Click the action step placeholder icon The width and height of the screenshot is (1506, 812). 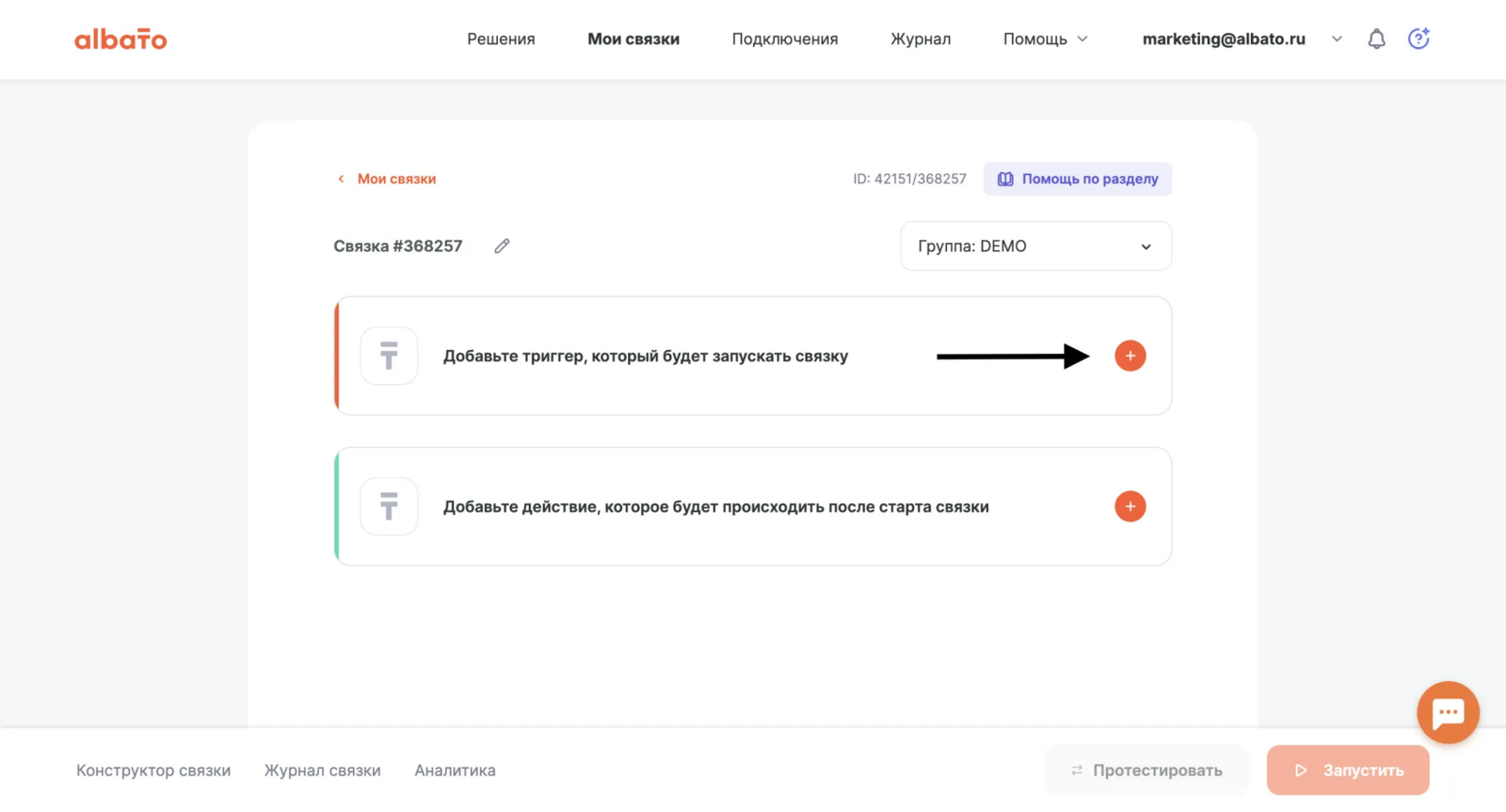pyautogui.click(x=389, y=506)
